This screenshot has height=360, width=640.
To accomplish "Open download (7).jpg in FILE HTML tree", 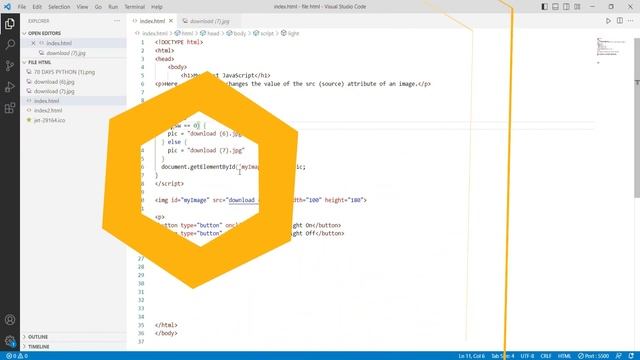I will tap(54, 91).
